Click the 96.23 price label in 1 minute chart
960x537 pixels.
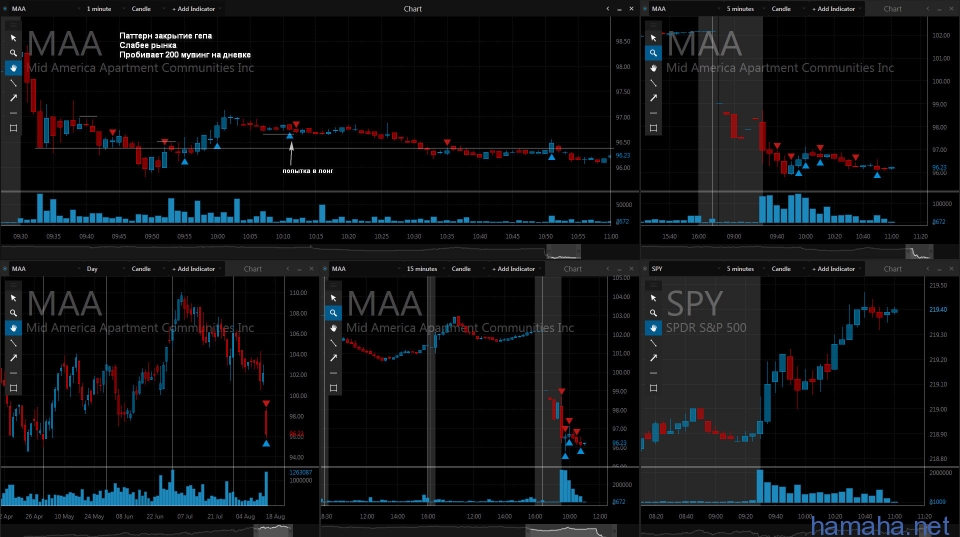[x=623, y=156]
